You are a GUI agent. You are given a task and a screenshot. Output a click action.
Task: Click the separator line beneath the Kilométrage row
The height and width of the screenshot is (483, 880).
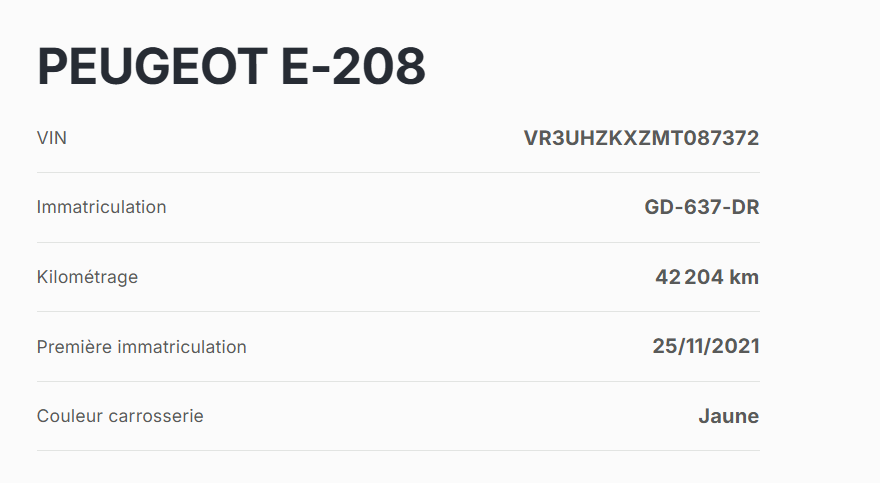point(398,311)
